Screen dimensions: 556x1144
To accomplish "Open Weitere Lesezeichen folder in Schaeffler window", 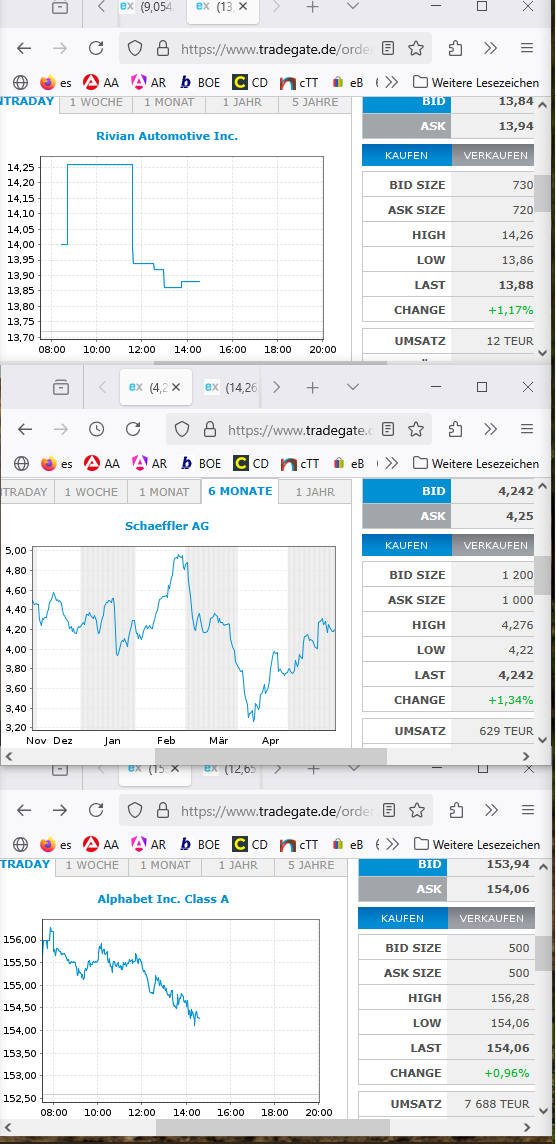I will pos(476,463).
